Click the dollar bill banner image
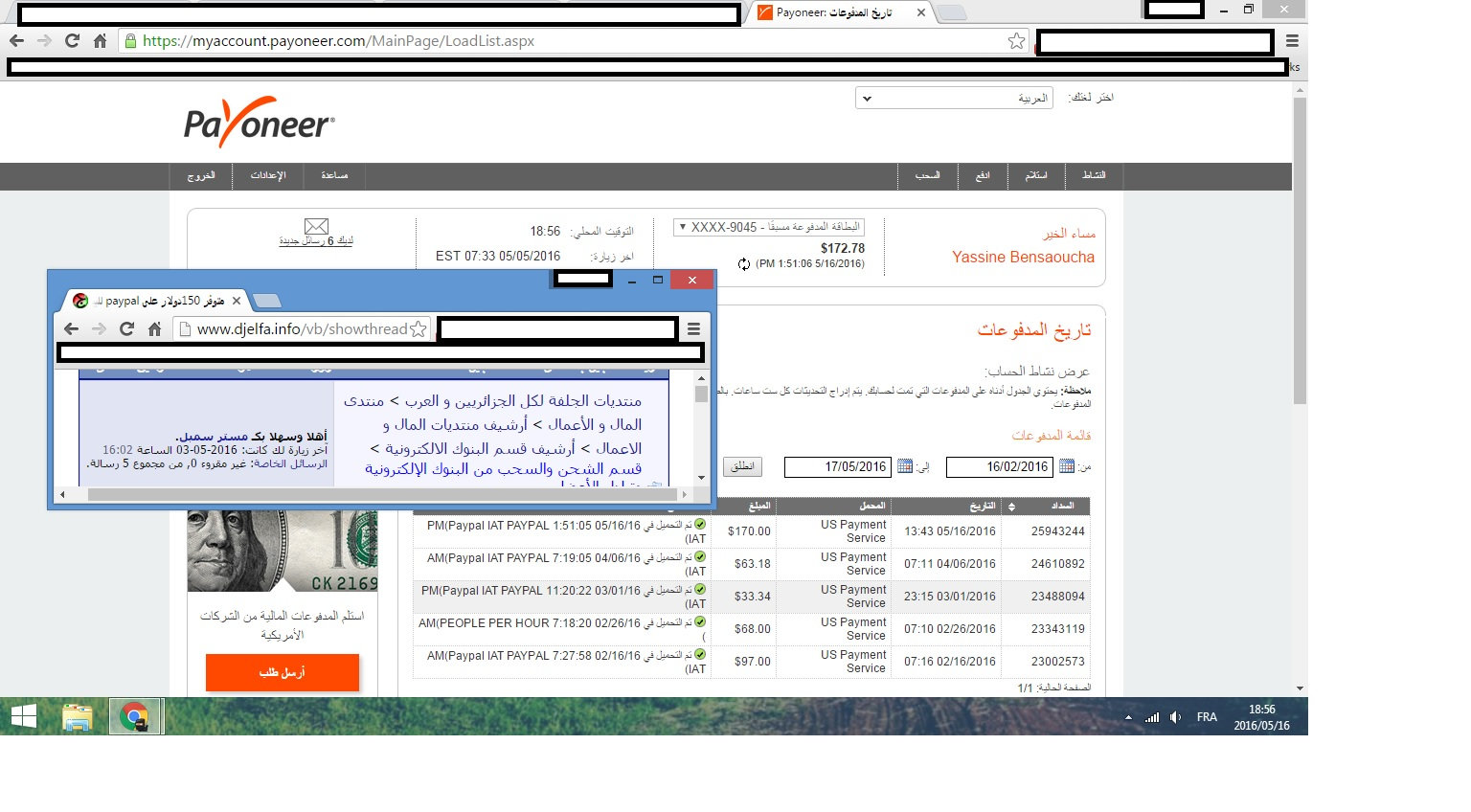Screen dimensions: 1471x812 tap(283, 552)
